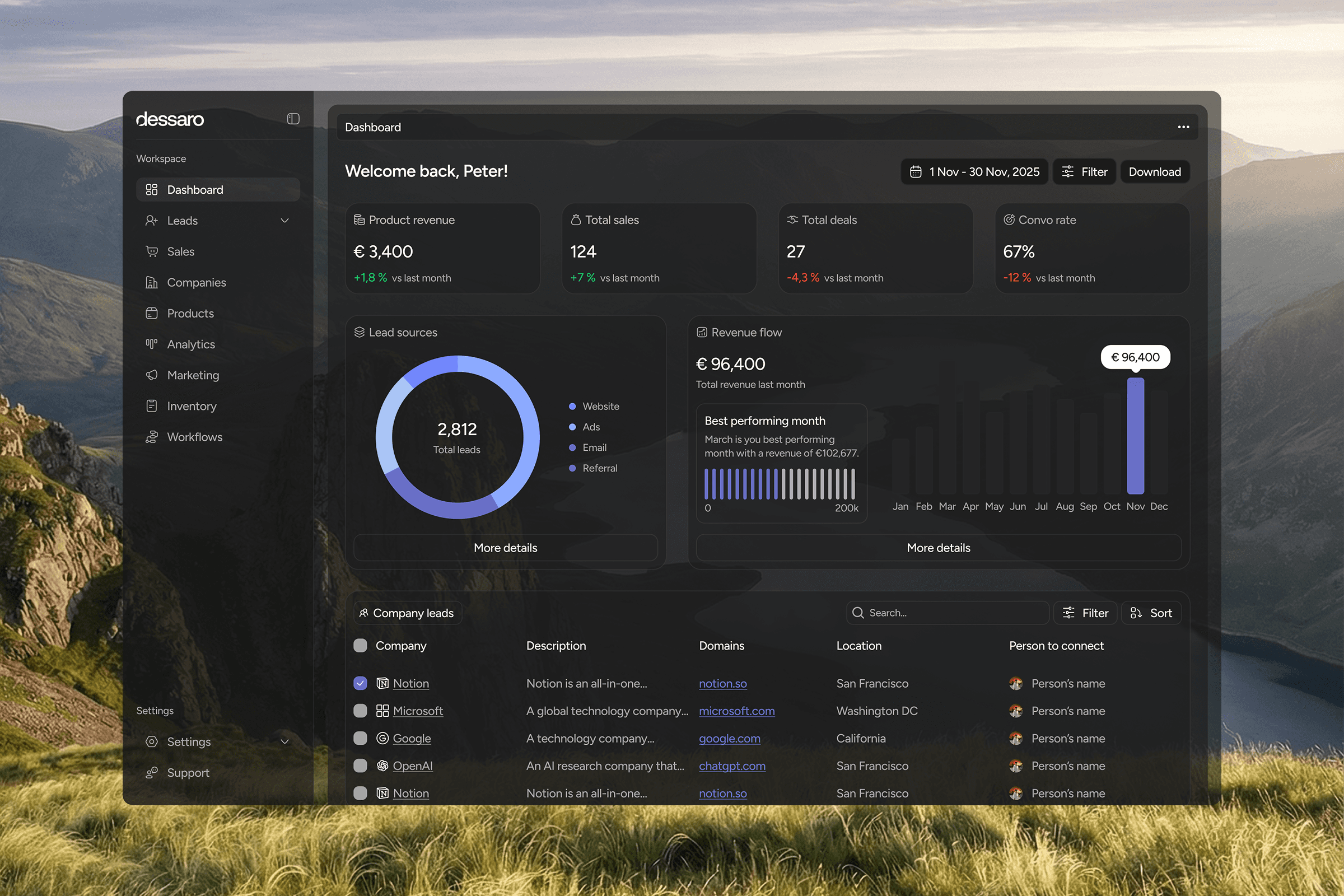Collapse sidebar using the panel toggle icon
Image resolution: width=1344 pixels, height=896 pixels.
coord(293,119)
